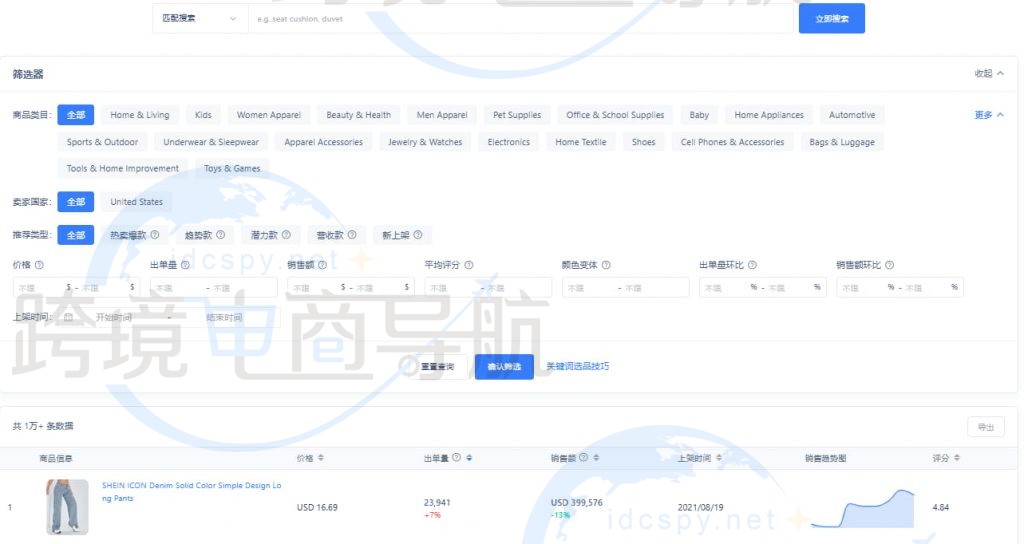Screen dimensions: 1024x544
Task: Open help icon beside 潜力款 filter
Action: [x=286, y=234]
